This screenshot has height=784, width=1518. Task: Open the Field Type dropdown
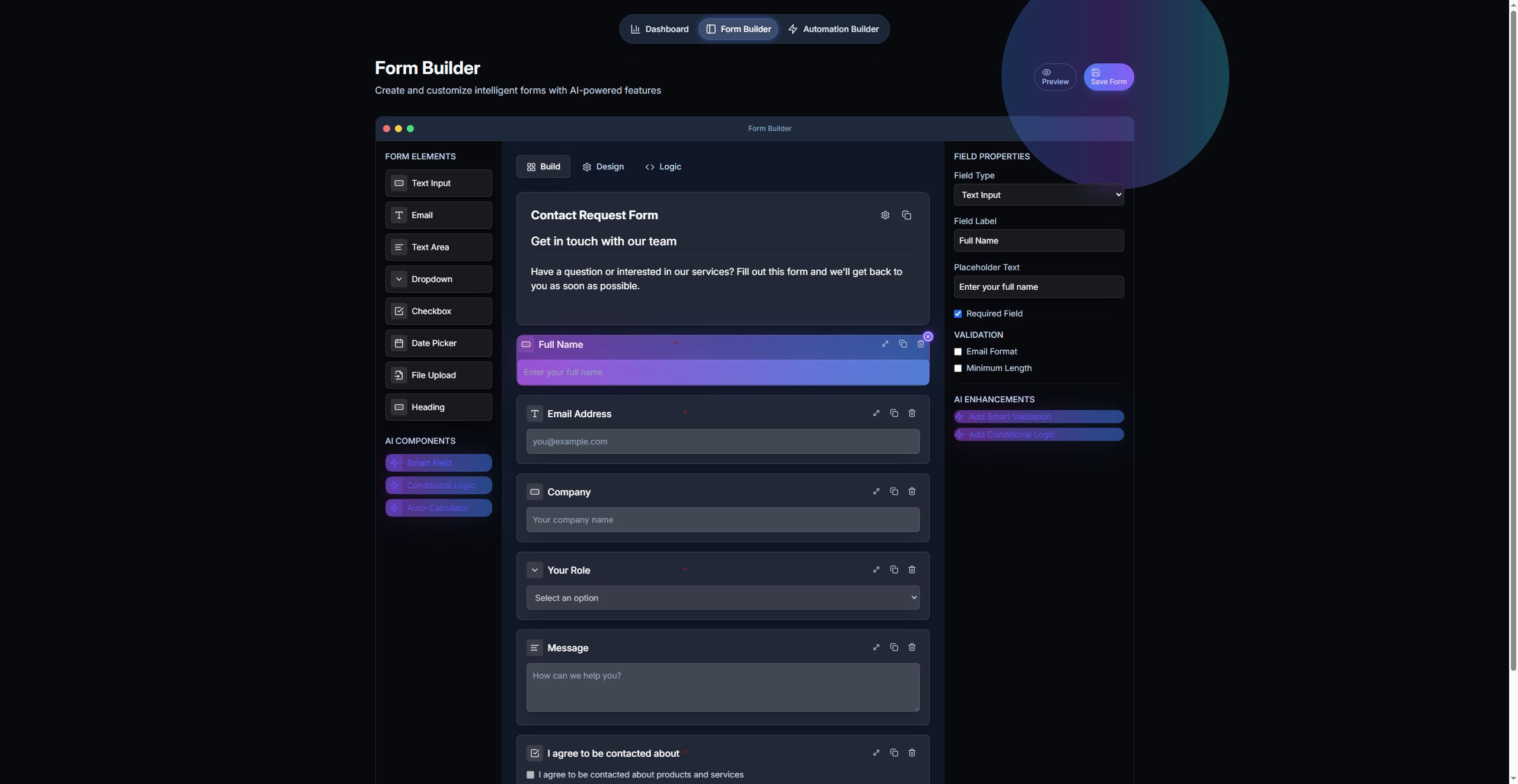coord(1038,195)
